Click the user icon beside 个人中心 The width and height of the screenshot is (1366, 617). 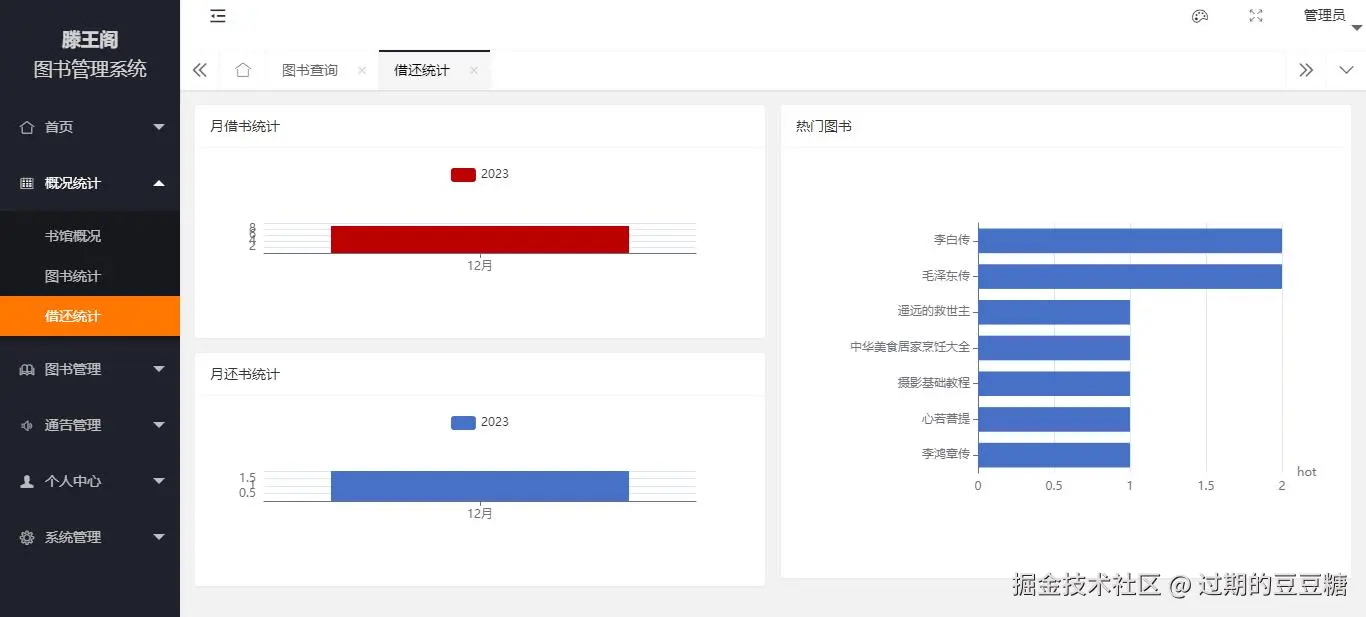click(24, 481)
